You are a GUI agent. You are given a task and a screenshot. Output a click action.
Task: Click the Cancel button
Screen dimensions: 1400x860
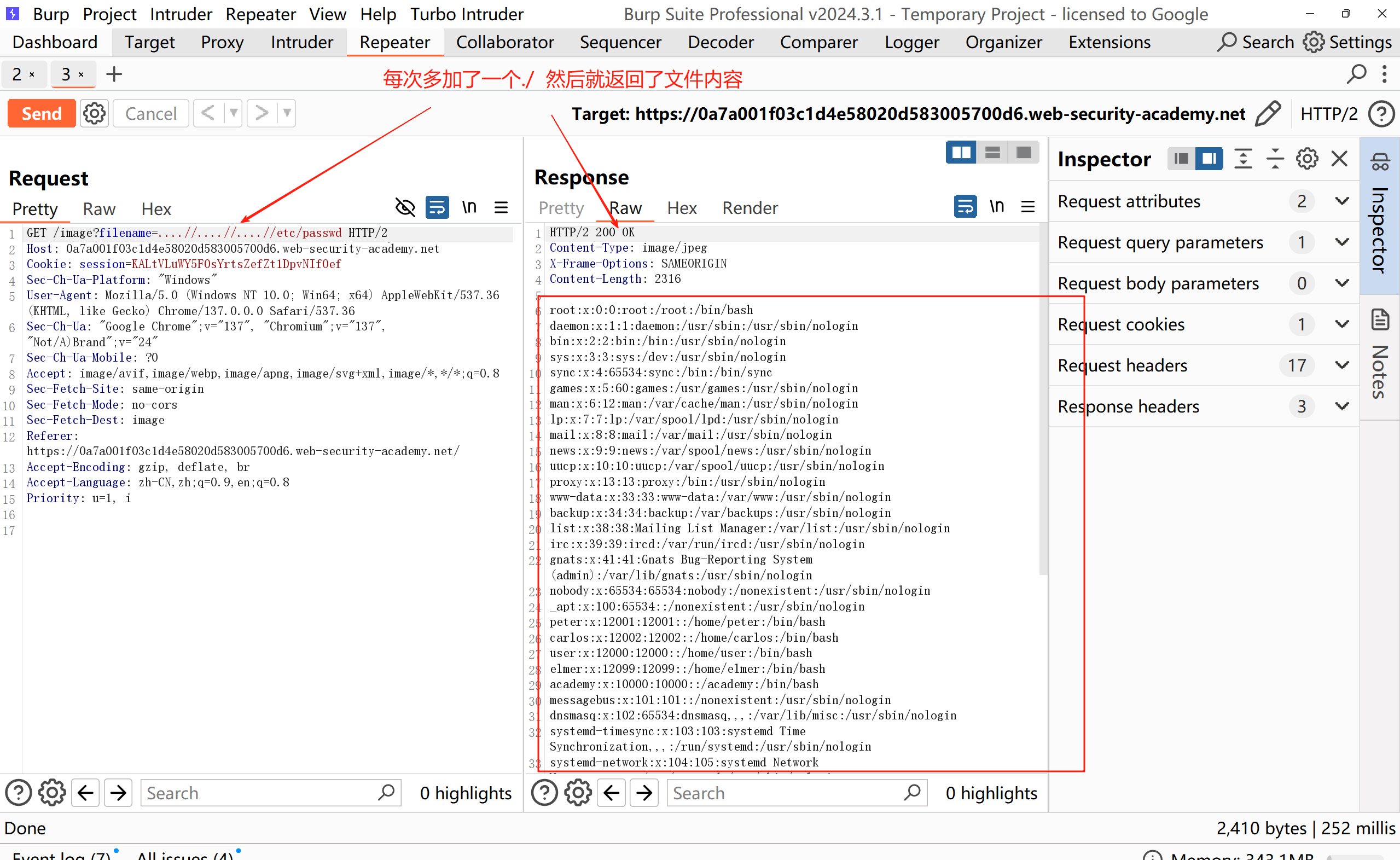[x=150, y=114]
